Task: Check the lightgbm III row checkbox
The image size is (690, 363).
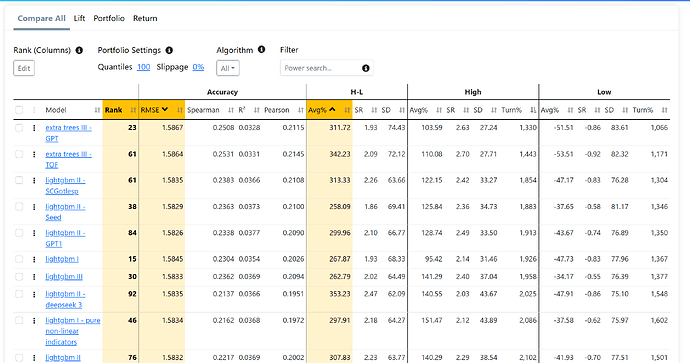Action: 19,276
